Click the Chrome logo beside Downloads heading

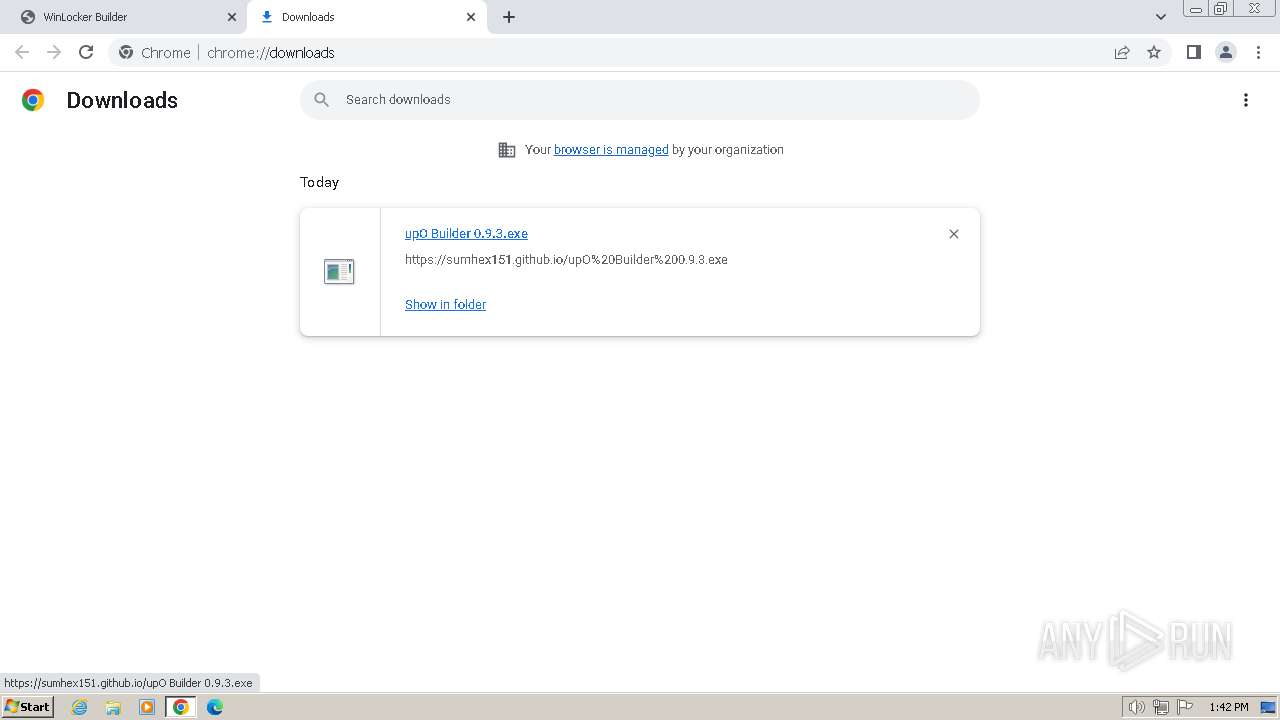[33, 100]
